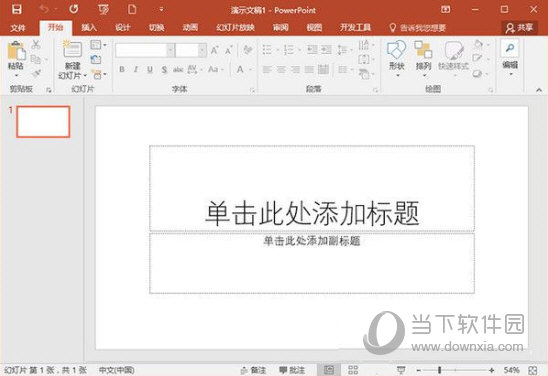Open the 审阅 tab
The image size is (548, 376).
pos(280,28)
